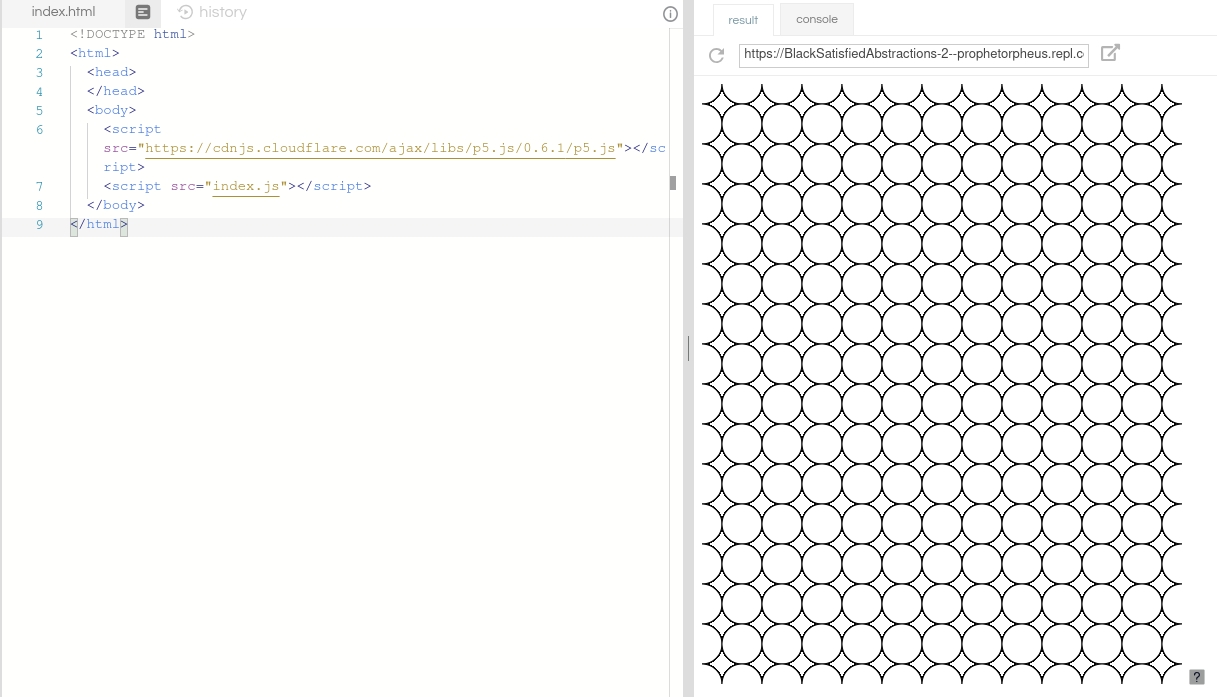Click the history text label
Image resolution: width=1217 pixels, height=697 pixels.
click(223, 12)
